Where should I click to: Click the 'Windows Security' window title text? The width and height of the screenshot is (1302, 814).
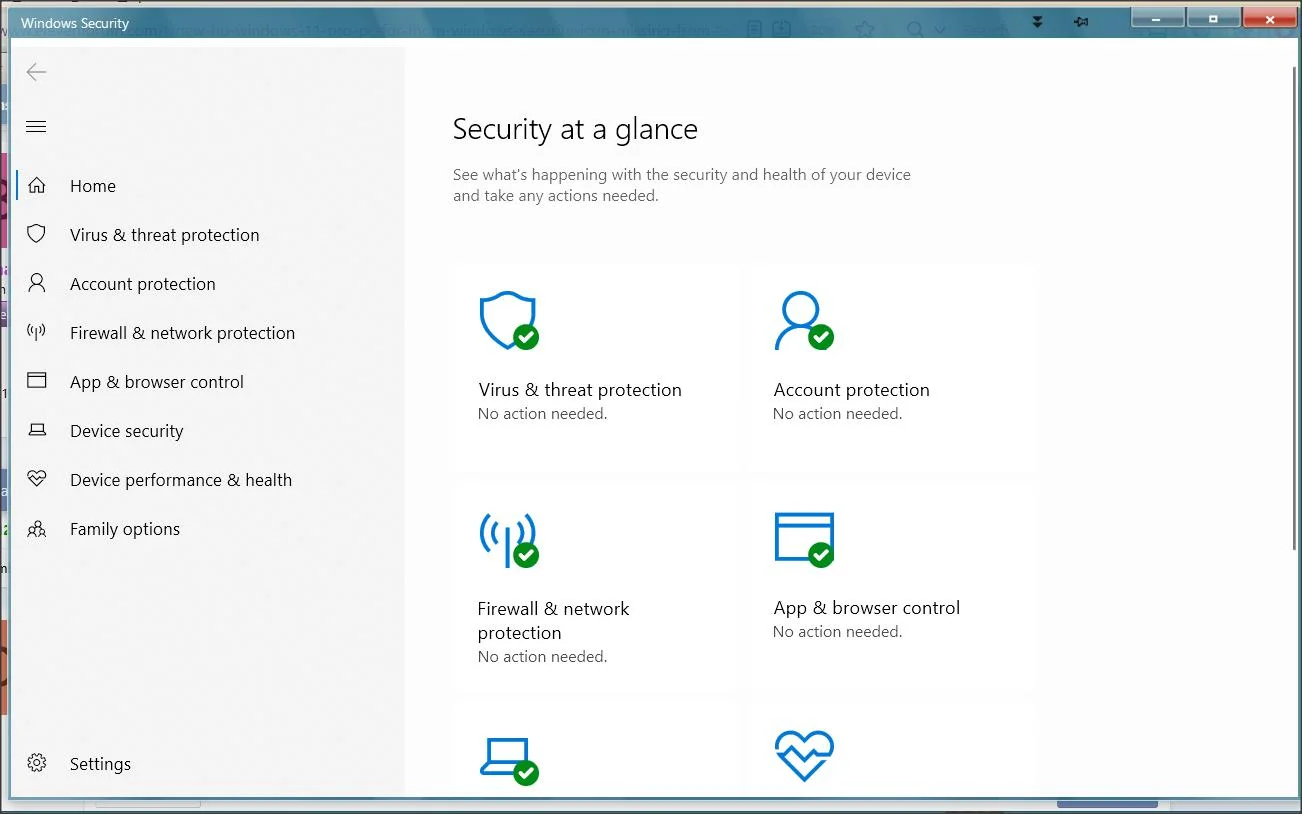point(75,23)
